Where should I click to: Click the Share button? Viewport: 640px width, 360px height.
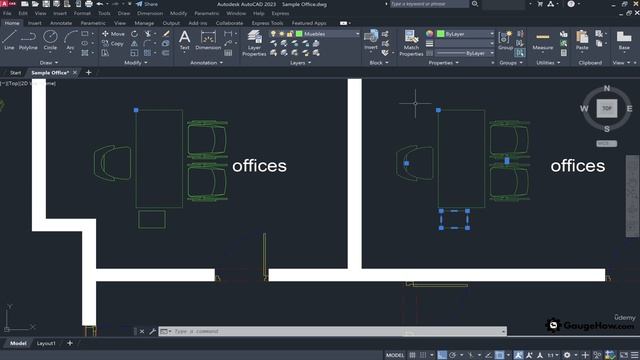[x=147, y=4]
